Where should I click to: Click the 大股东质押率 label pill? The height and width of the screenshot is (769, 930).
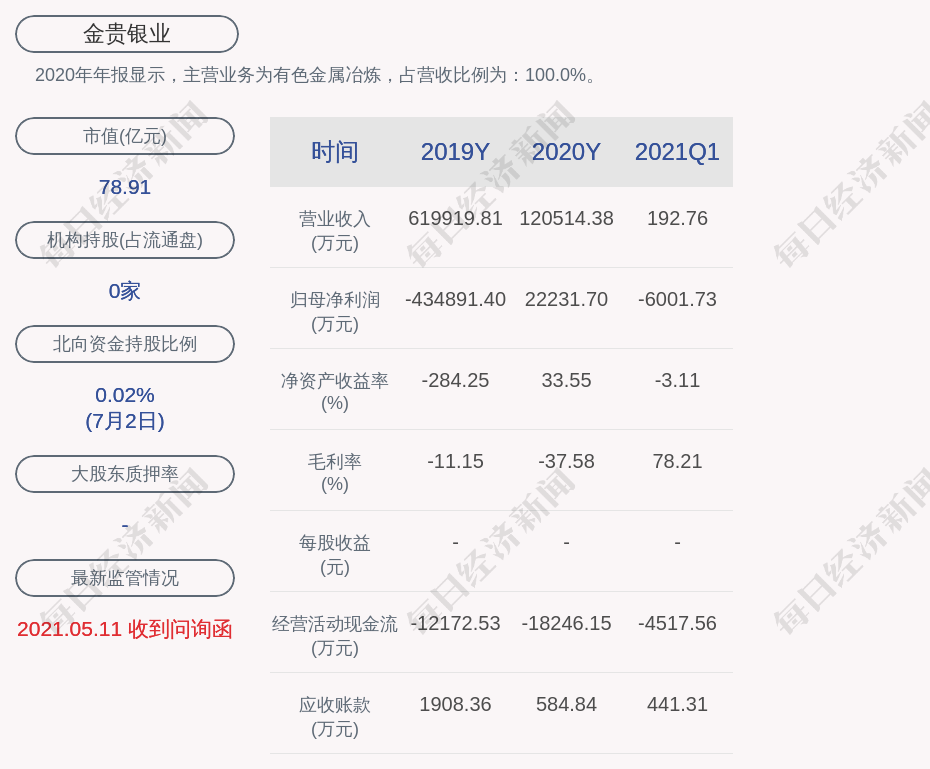click(x=125, y=474)
